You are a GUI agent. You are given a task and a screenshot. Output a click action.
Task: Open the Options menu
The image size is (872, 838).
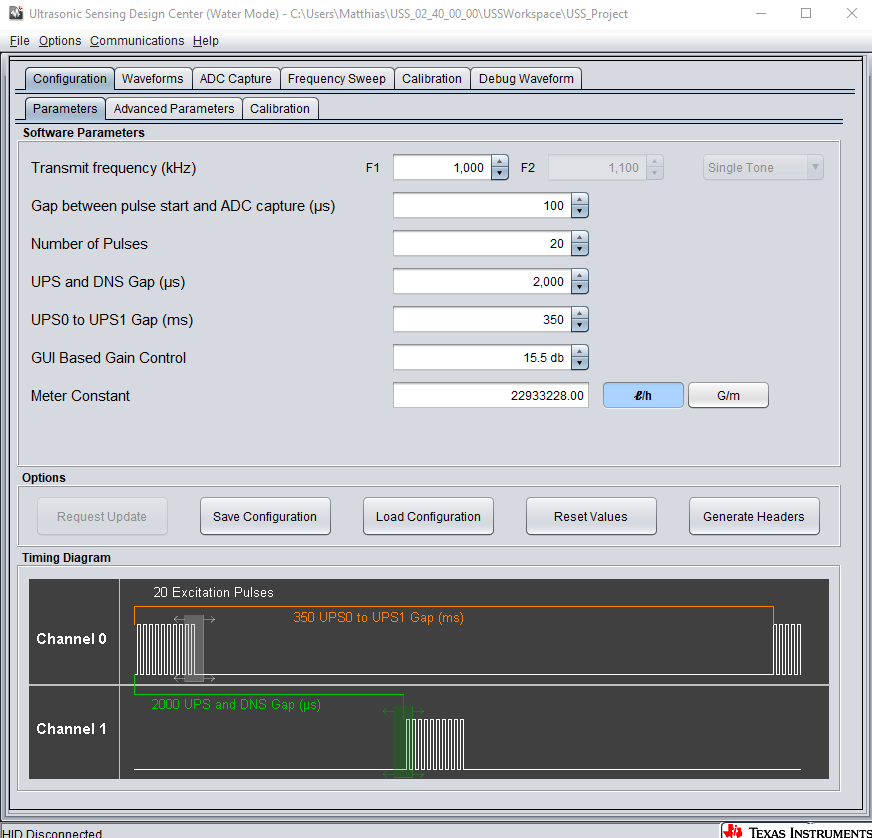[60, 41]
